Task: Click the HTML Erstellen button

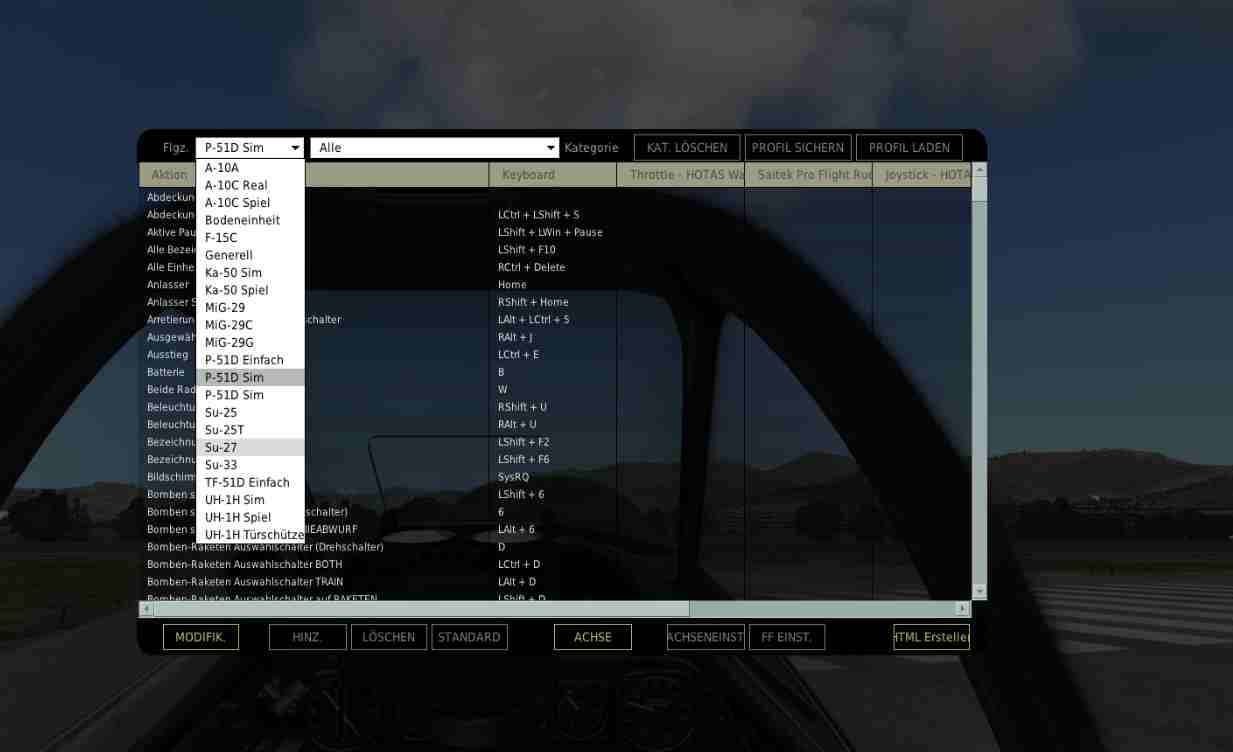Action: point(931,637)
